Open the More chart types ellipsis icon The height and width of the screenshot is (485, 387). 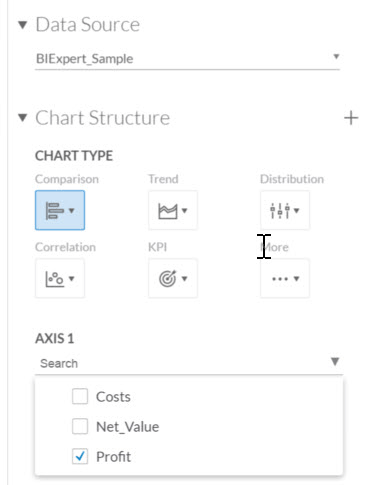pyautogui.click(x=280, y=279)
